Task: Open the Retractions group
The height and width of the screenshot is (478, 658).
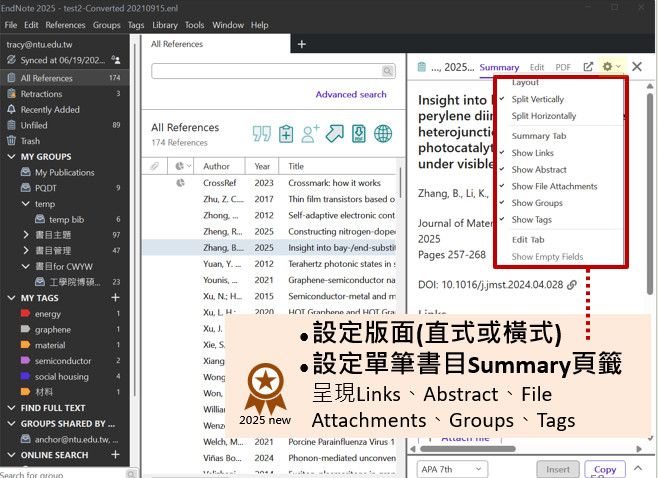Action: (x=41, y=94)
